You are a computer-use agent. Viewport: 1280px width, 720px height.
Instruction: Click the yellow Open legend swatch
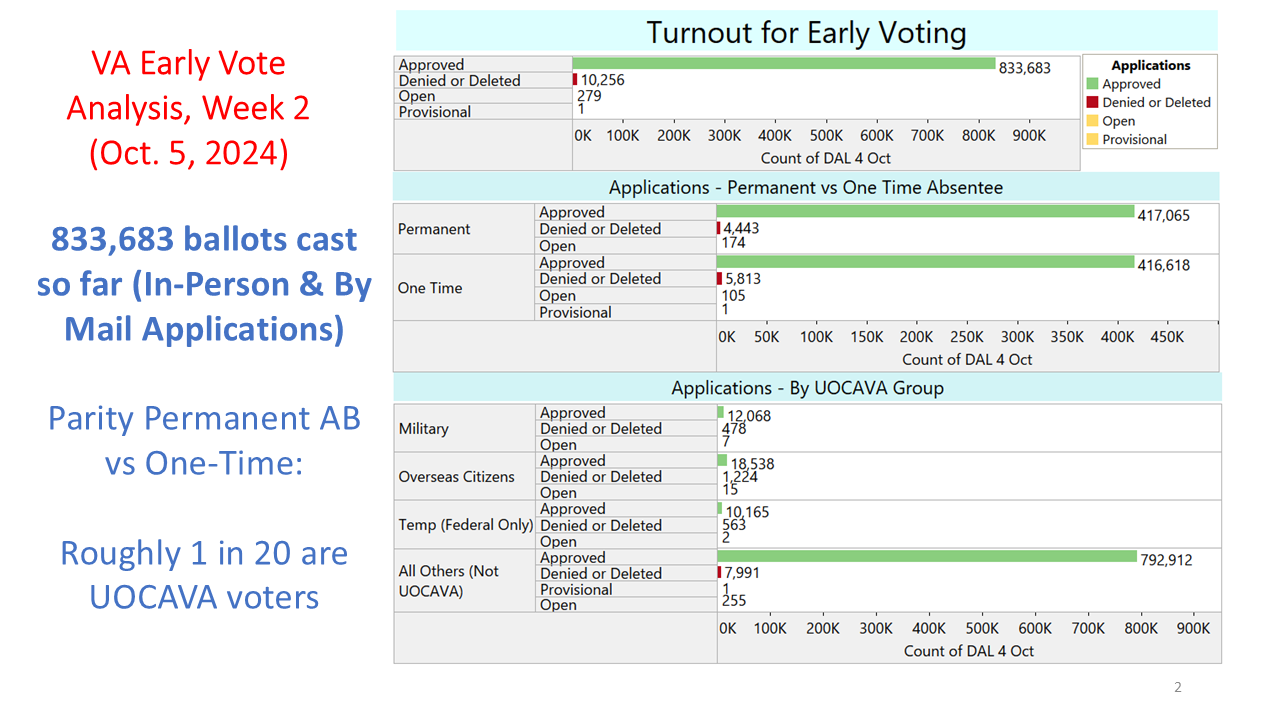pos(1095,119)
